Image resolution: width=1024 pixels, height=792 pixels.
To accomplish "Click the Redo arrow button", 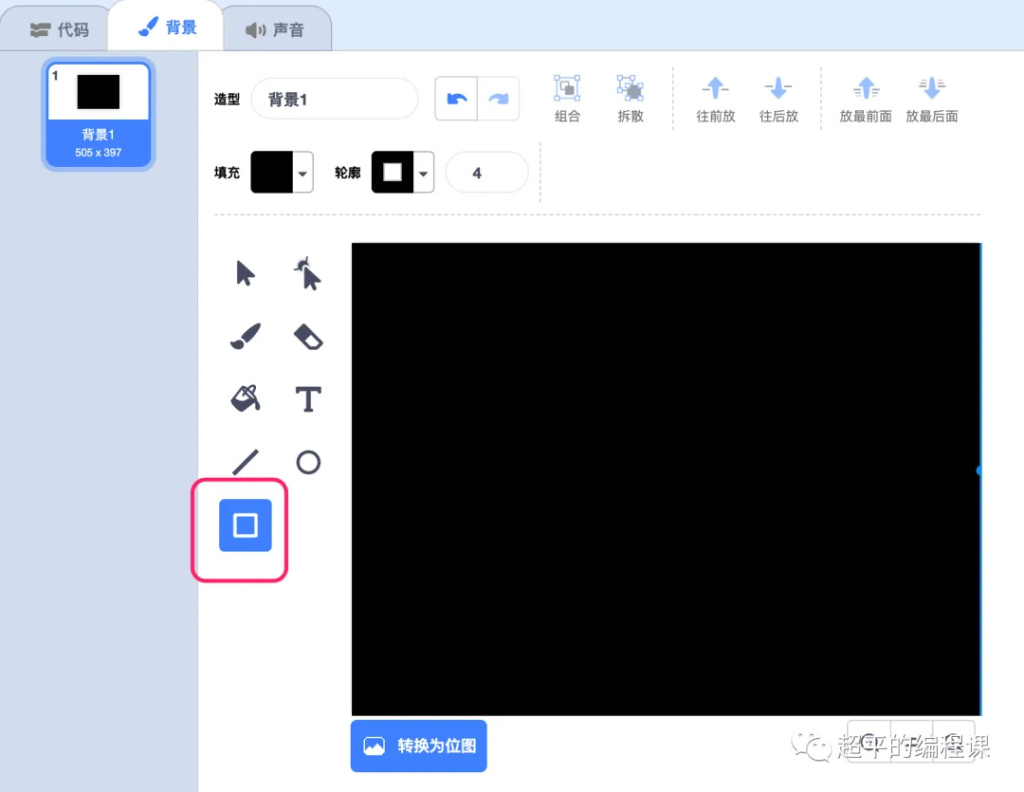I will pyautogui.click(x=498, y=99).
